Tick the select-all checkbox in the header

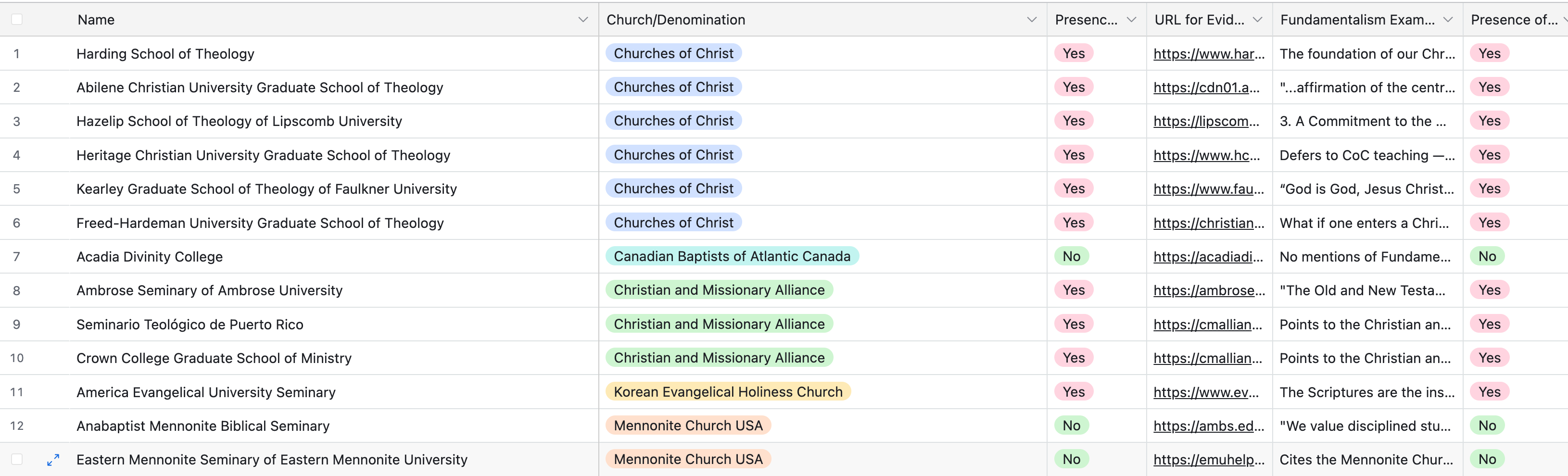tap(17, 20)
